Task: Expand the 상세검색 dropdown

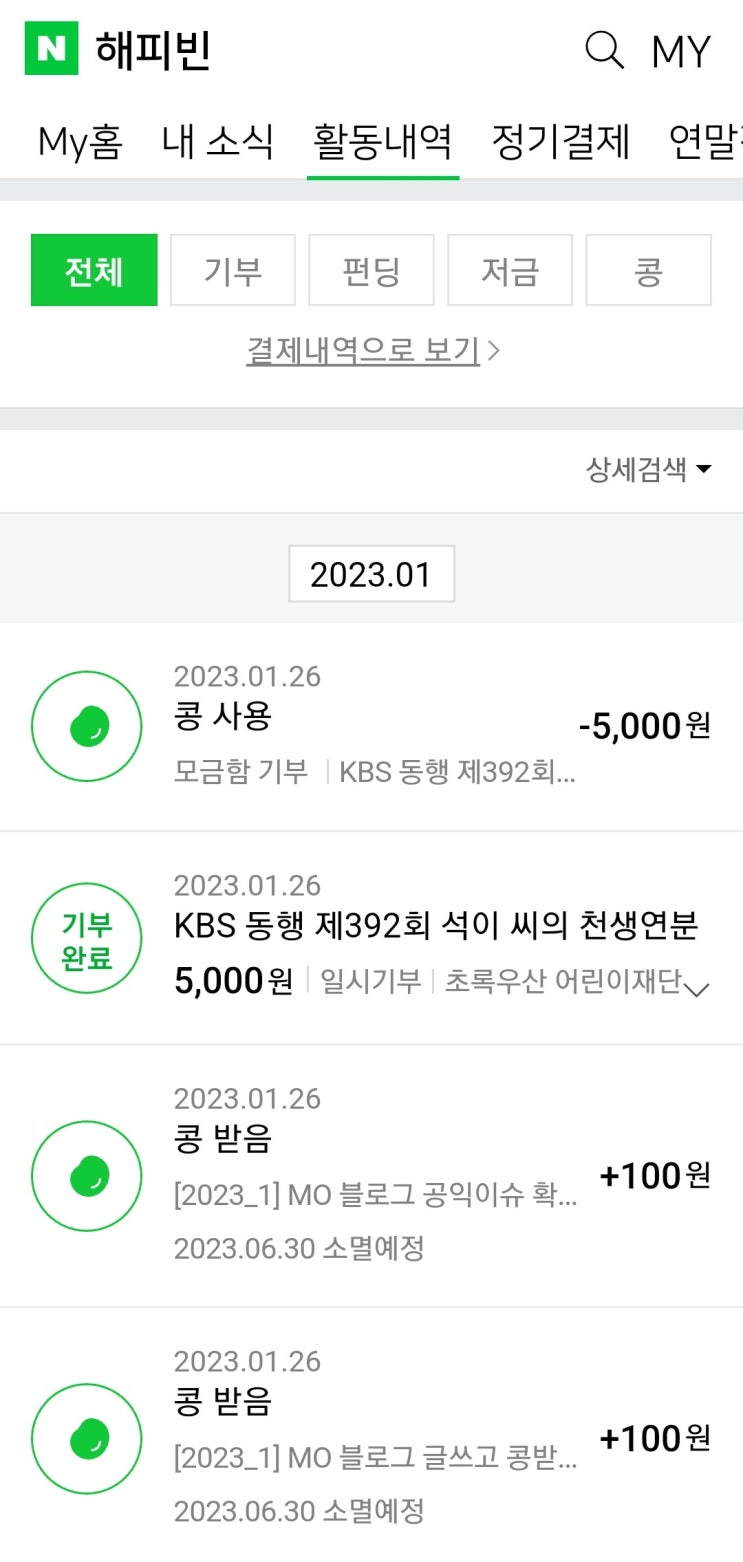Action: coord(648,469)
